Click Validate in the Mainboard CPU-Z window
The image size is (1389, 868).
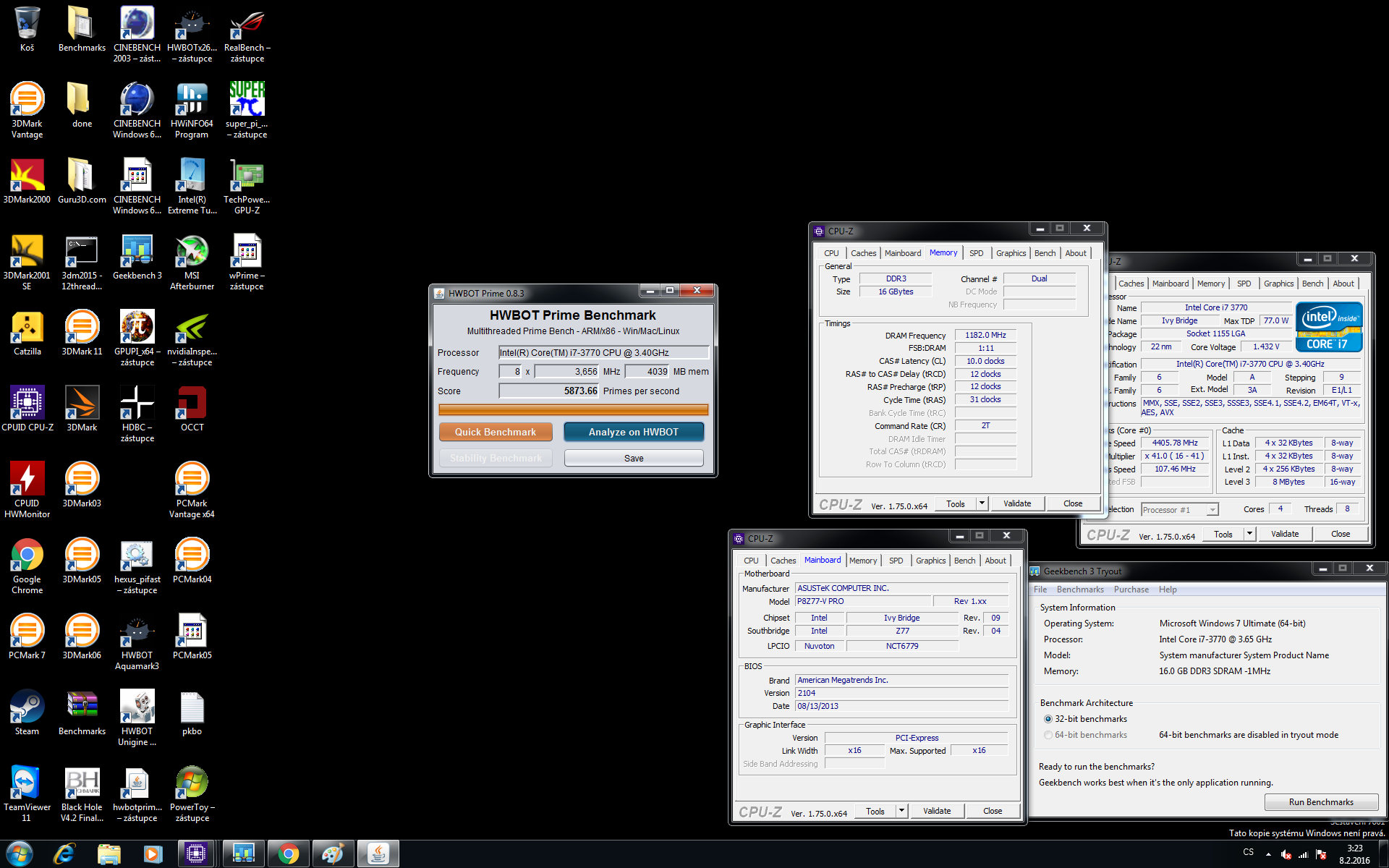[x=937, y=811]
